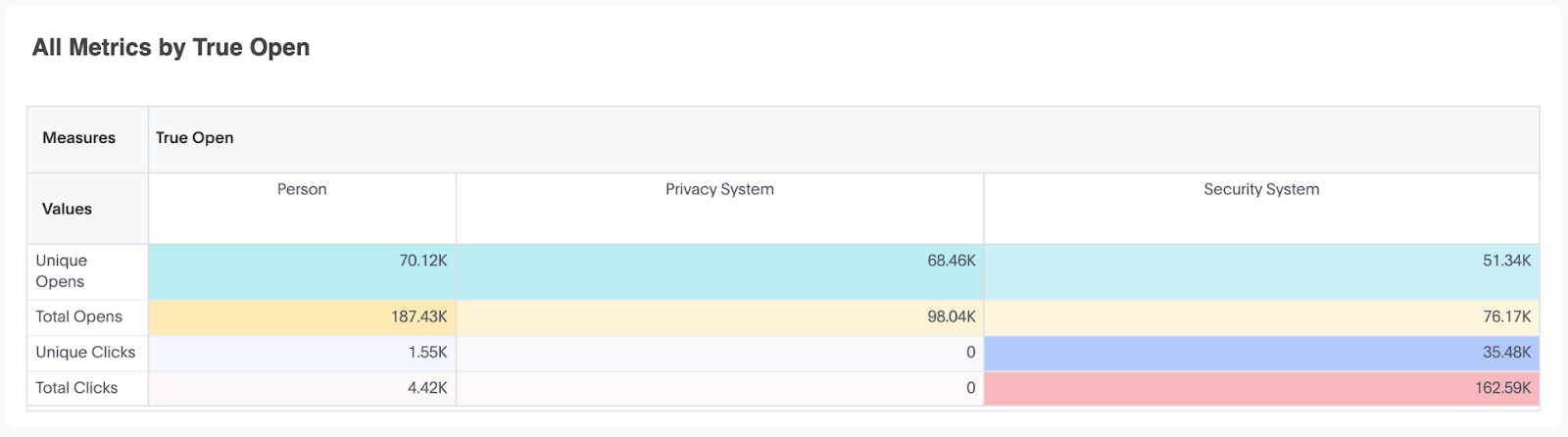The width and height of the screenshot is (1568, 437).
Task: Select the Total Opens row label
Action: coord(87,317)
